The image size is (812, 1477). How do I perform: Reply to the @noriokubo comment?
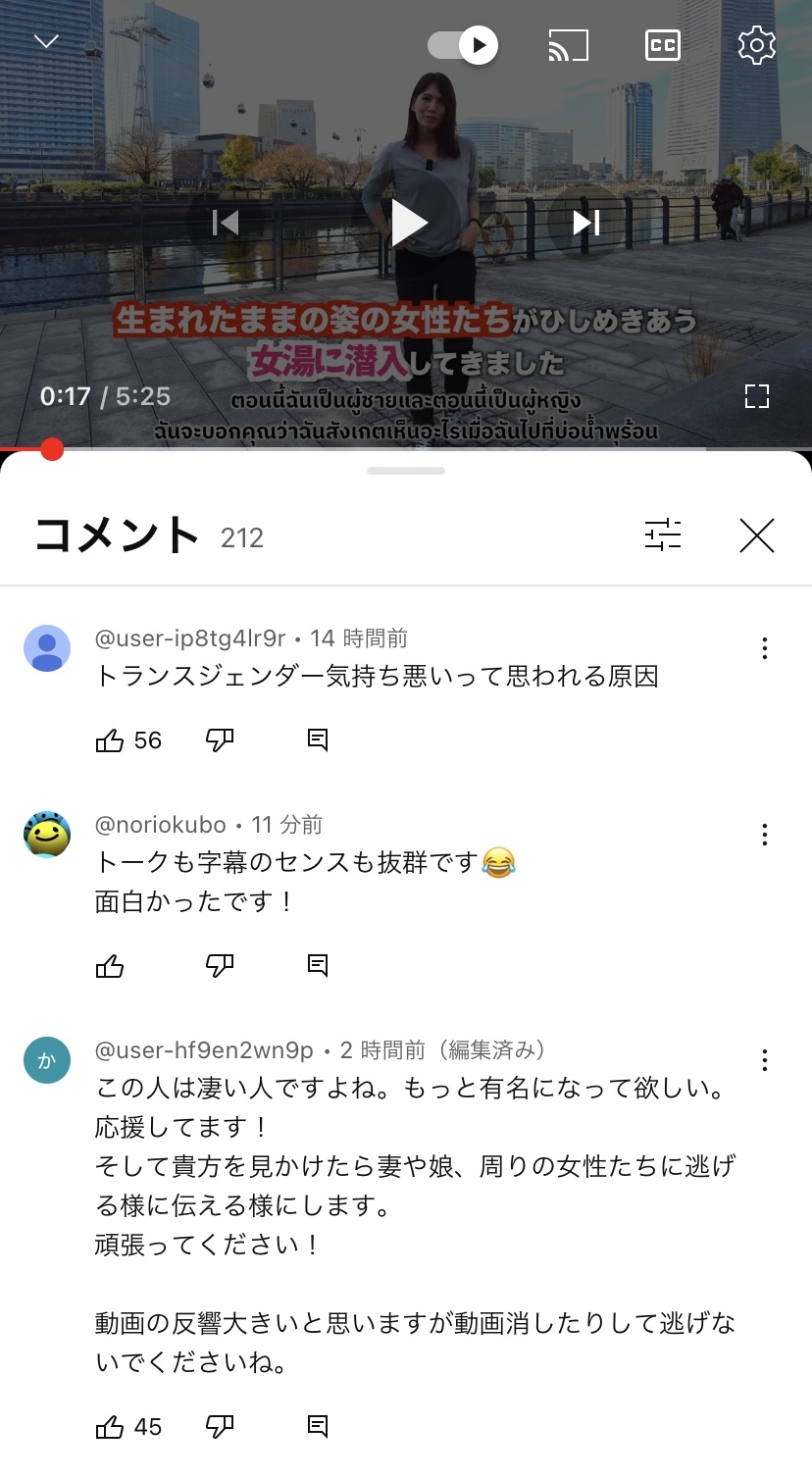click(x=318, y=966)
